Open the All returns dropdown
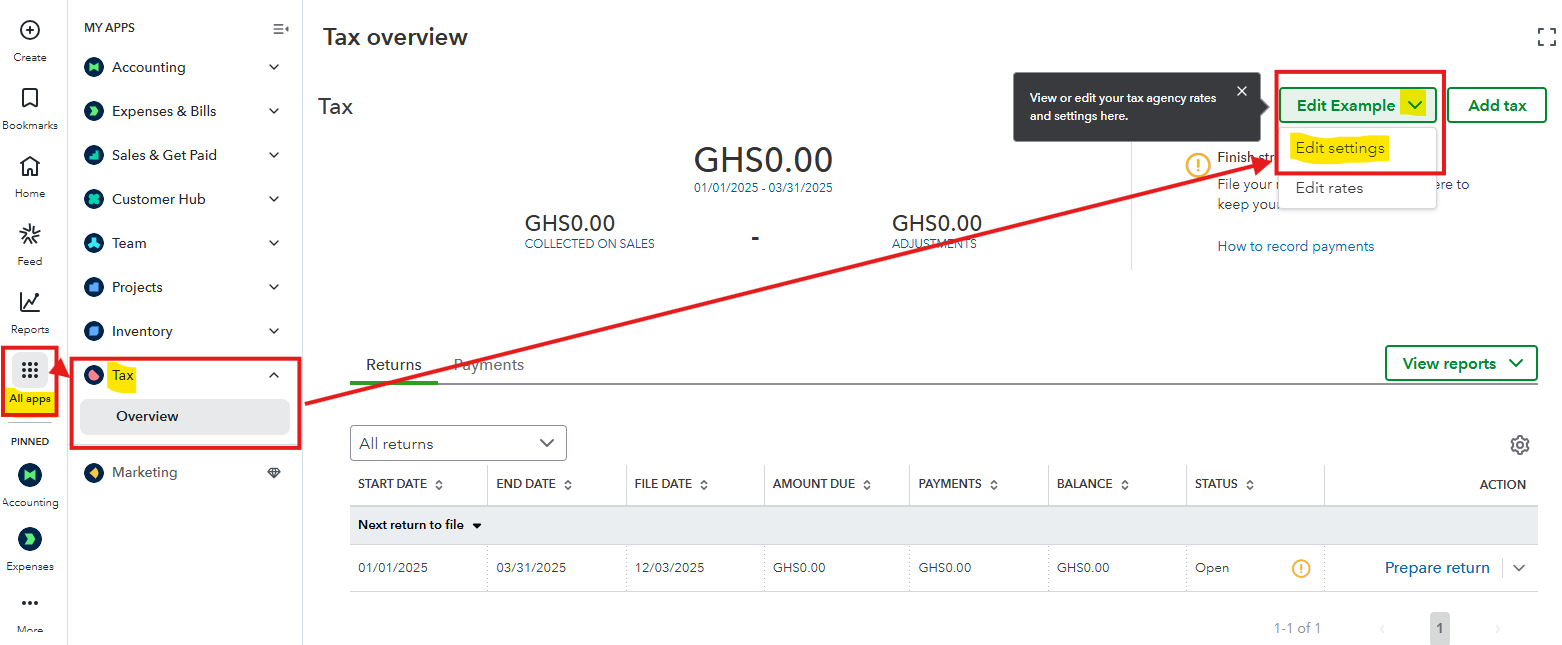The height and width of the screenshot is (645, 1562). tap(458, 443)
